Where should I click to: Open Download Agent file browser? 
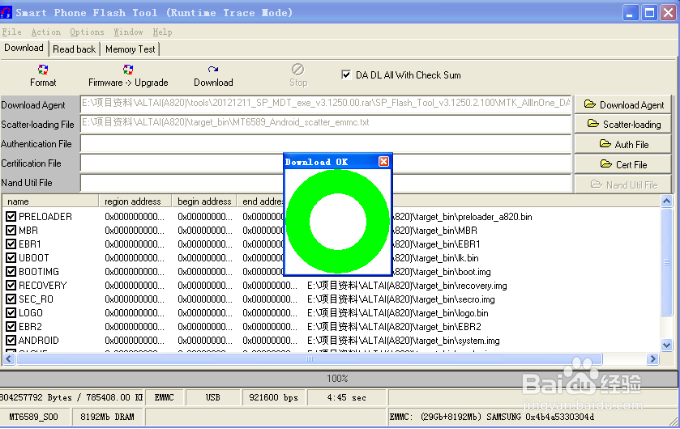coord(623,105)
